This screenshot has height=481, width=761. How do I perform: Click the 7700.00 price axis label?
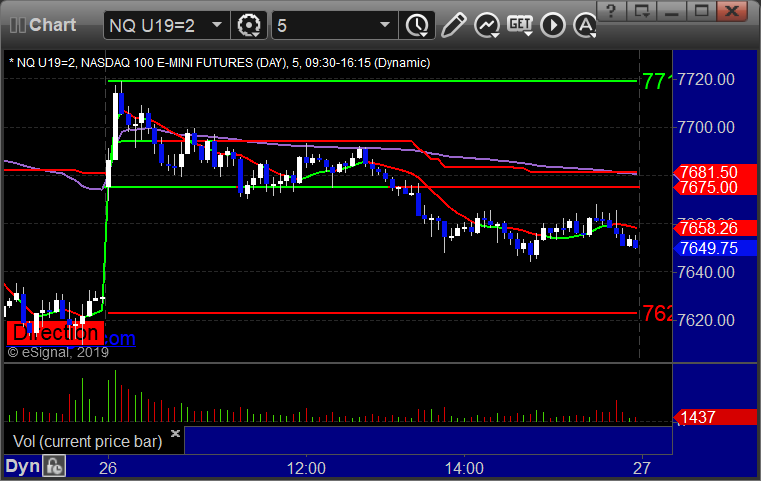[706, 127]
